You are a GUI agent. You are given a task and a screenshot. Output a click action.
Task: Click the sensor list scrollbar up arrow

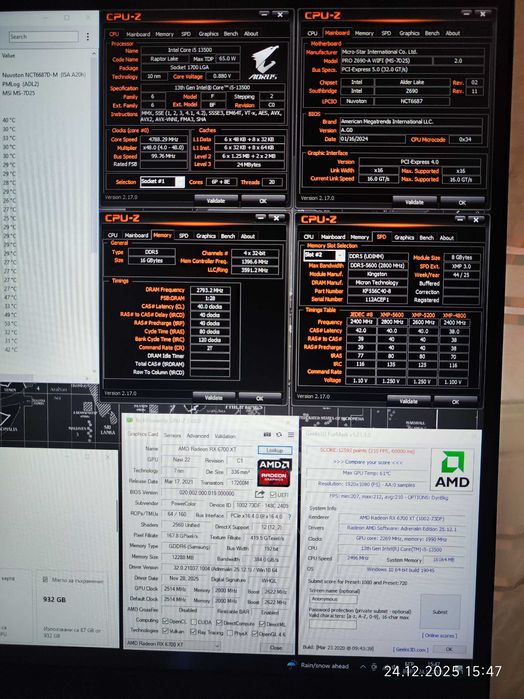(x=94, y=54)
